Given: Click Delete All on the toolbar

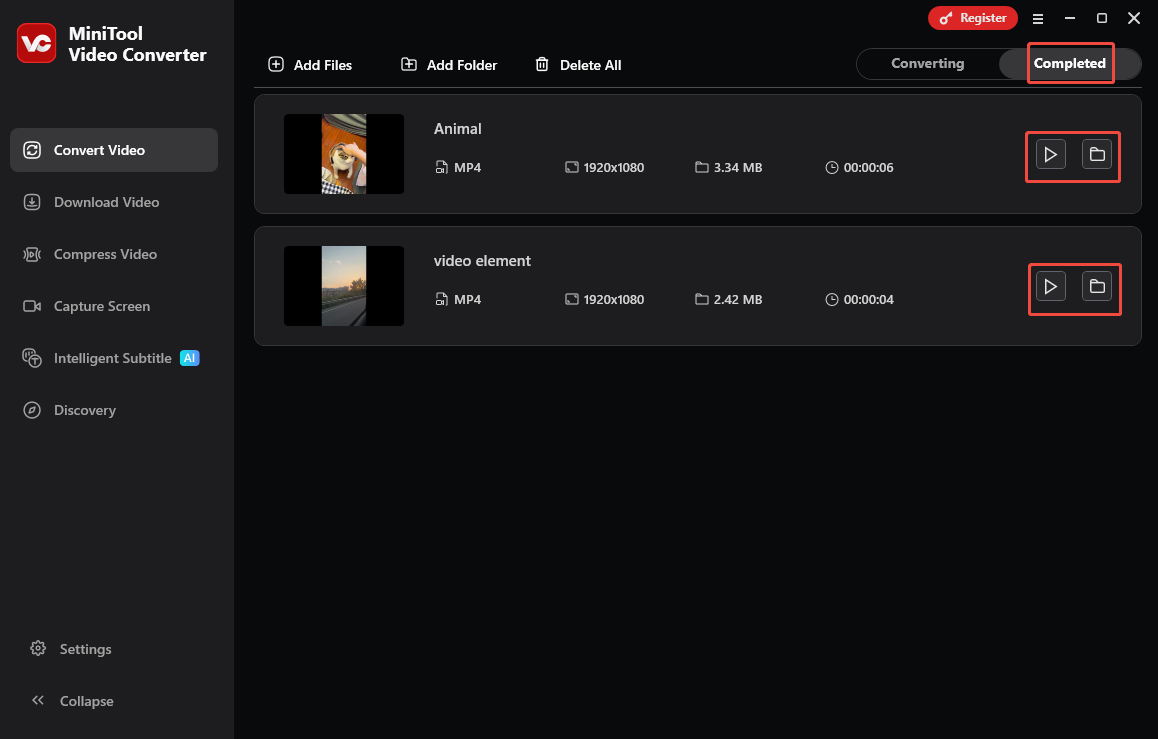Looking at the screenshot, I should click(x=578, y=64).
